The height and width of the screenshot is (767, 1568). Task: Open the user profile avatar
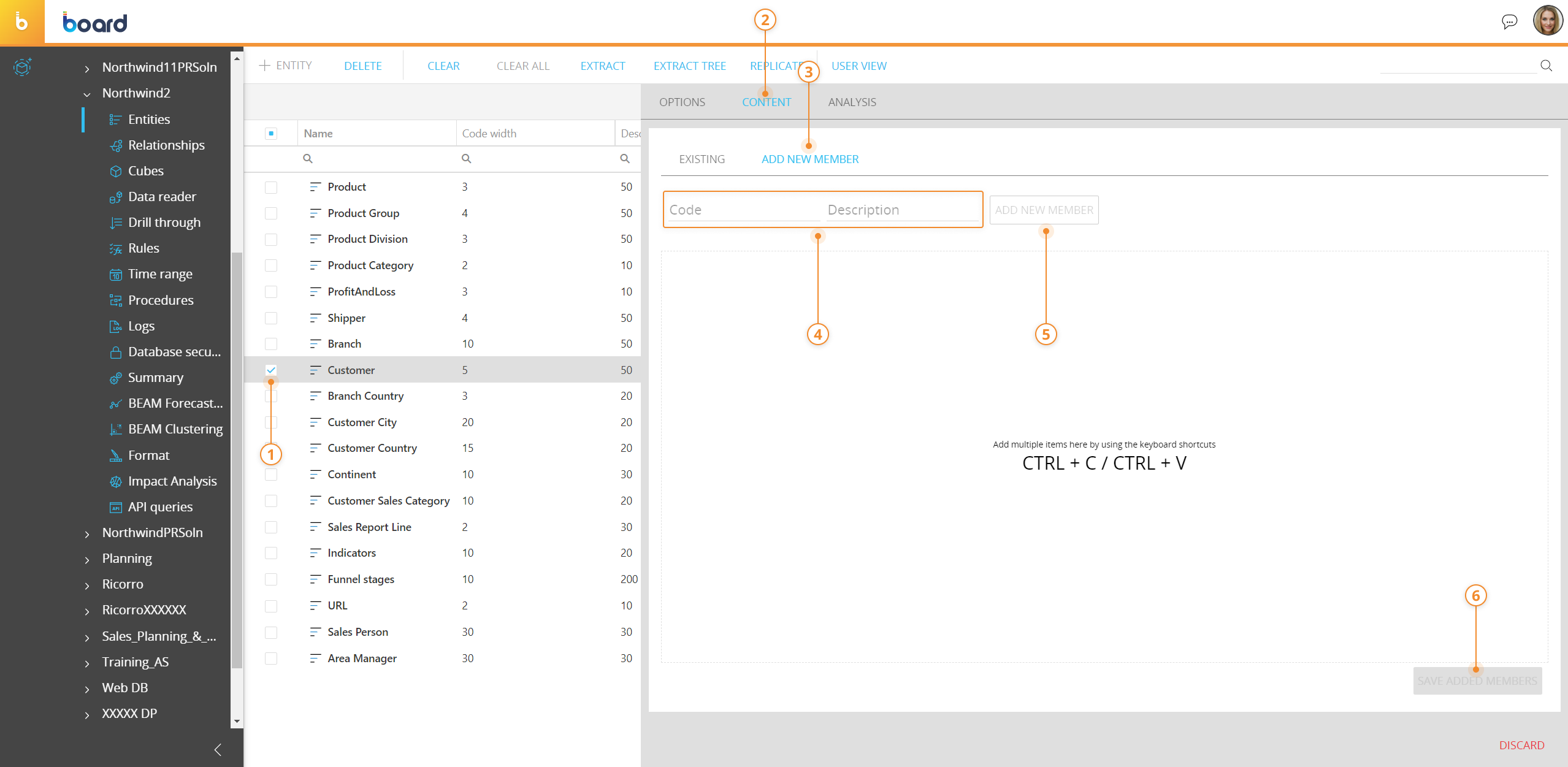coord(1547,21)
